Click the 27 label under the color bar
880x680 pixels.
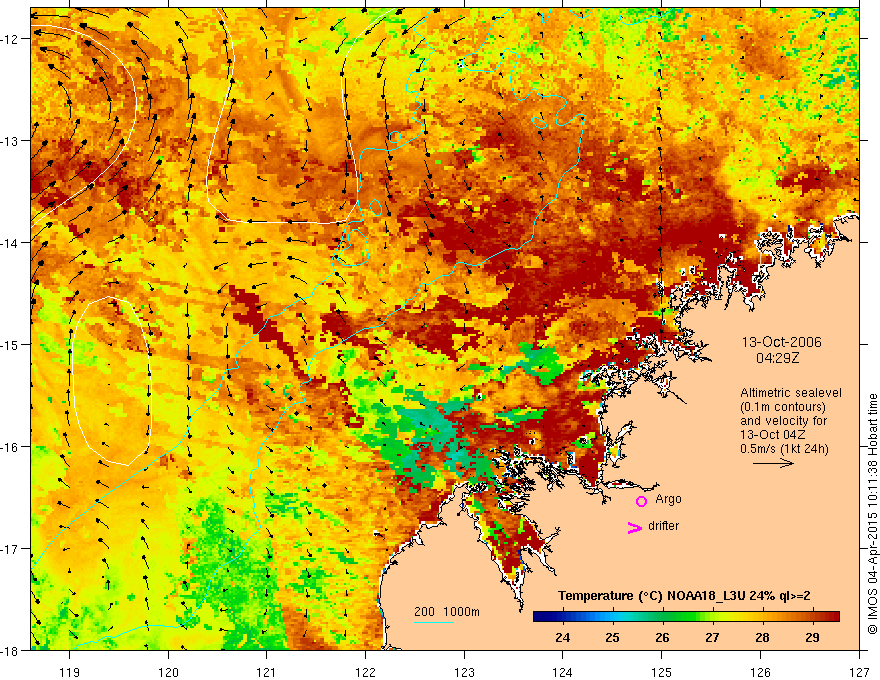[712, 637]
